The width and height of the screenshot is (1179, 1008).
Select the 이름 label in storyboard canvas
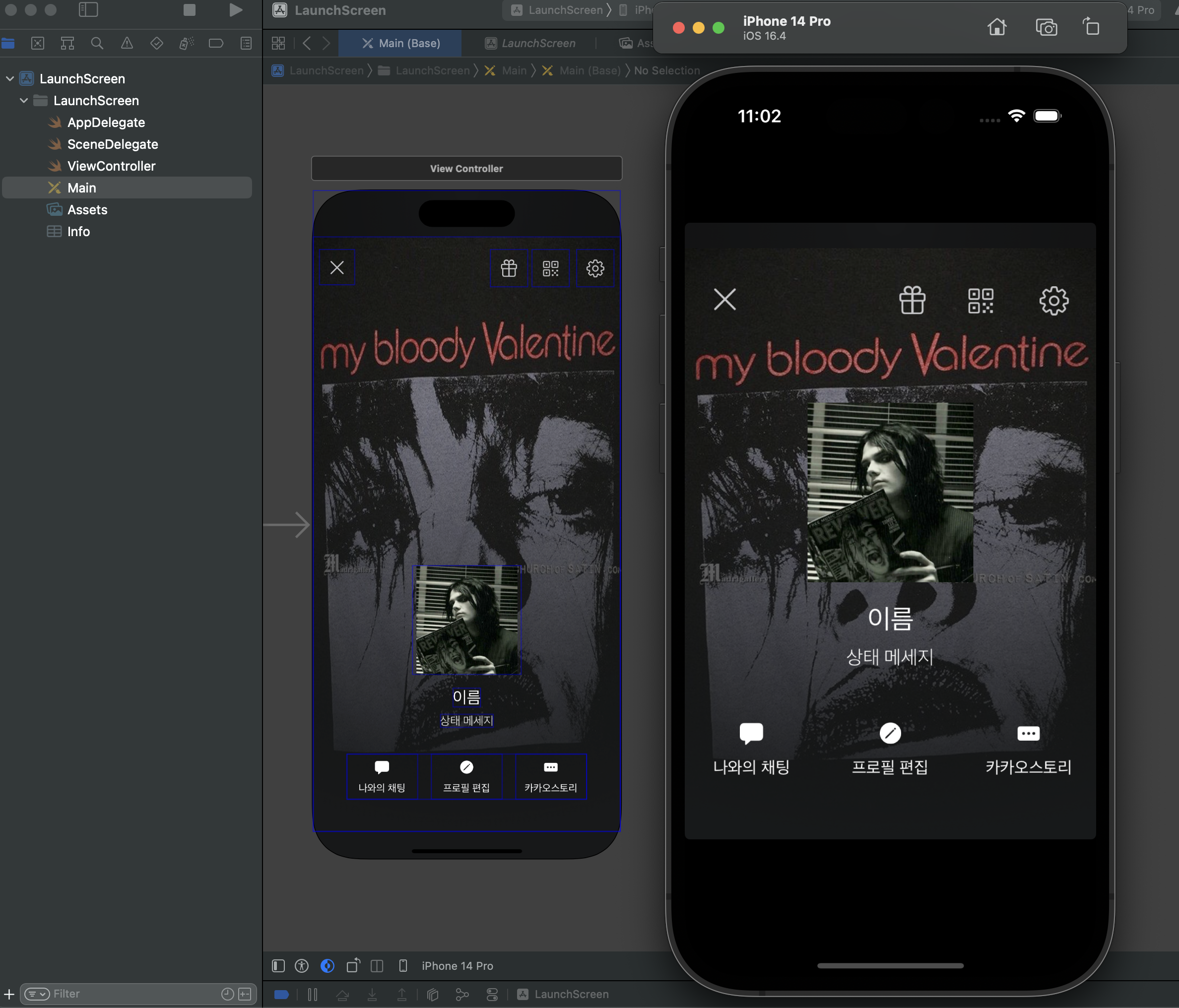466,697
